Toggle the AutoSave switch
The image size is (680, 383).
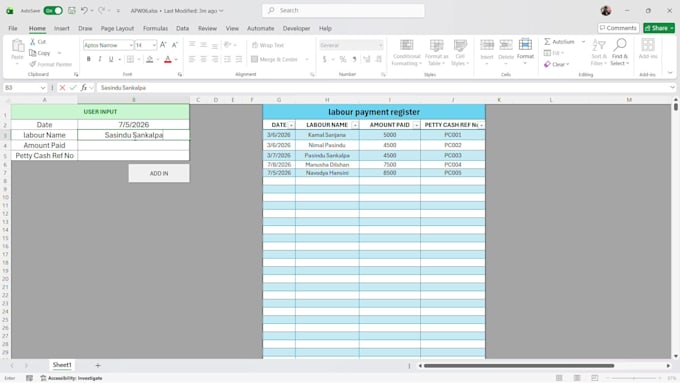pyautogui.click(x=52, y=10)
